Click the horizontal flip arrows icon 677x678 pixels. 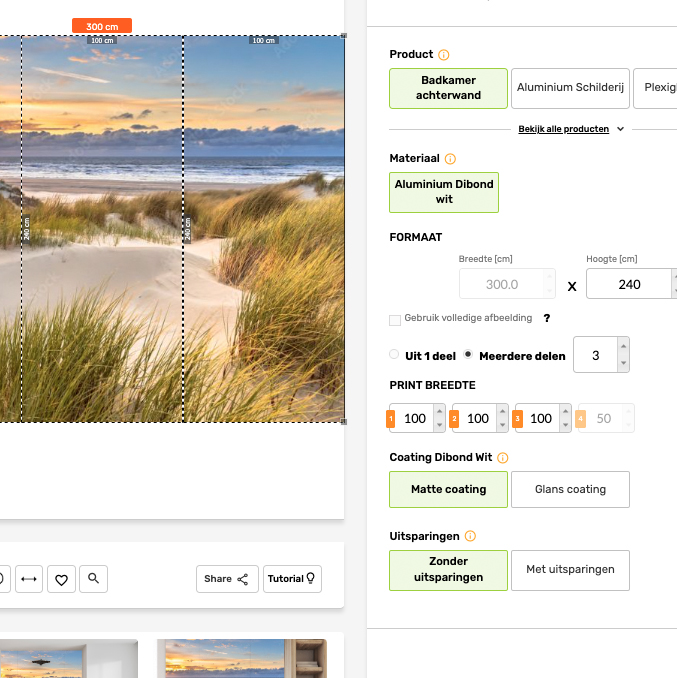point(29,579)
